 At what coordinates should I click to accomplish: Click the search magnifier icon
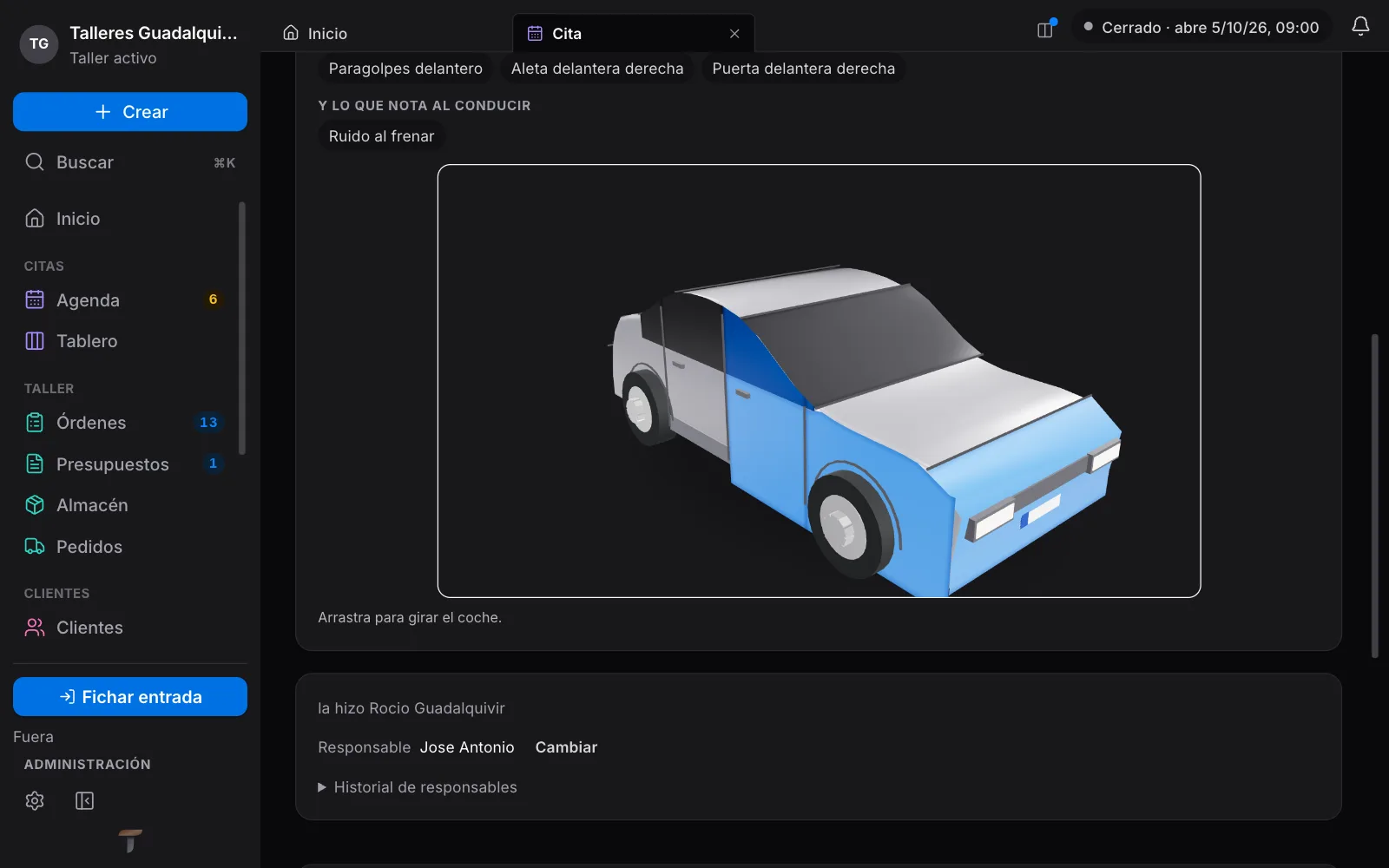tap(35, 162)
